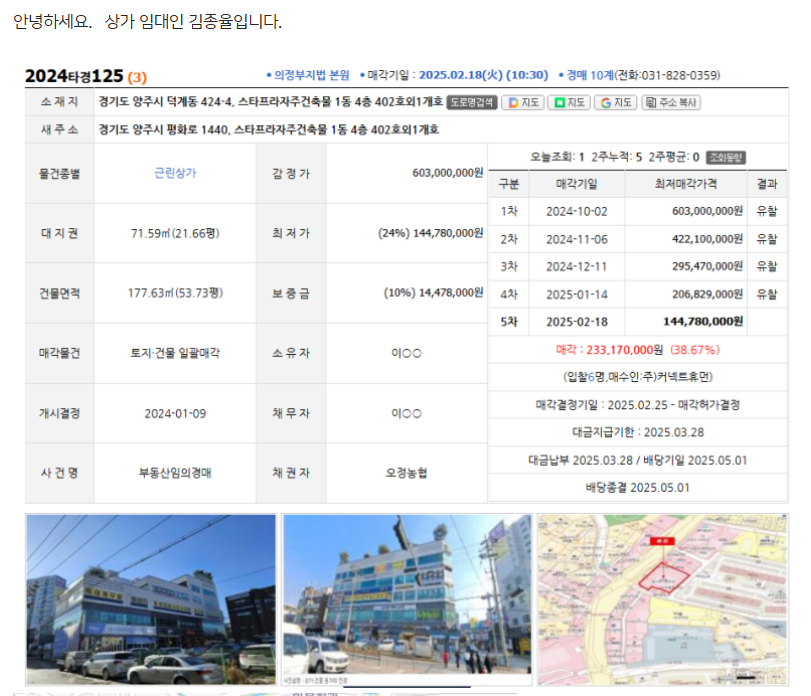Open the left building exterior photo

pos(150,597)
